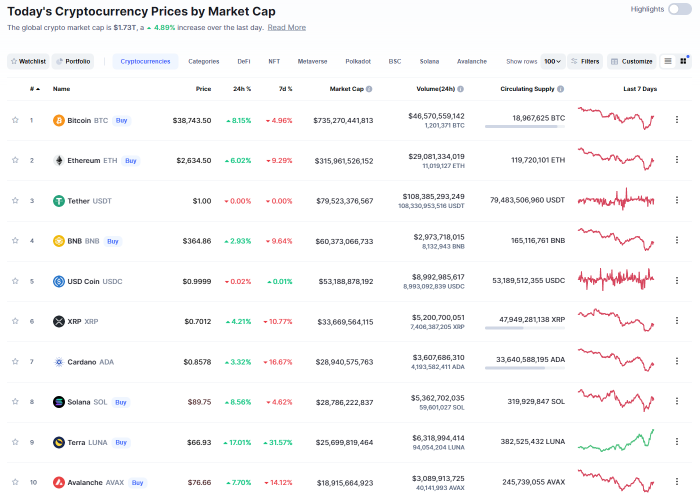The width and height of the screenshot is (700, 502).
Task: Click the Bitcoin circulating supply progress bar
Action: [x=524, y=126]
